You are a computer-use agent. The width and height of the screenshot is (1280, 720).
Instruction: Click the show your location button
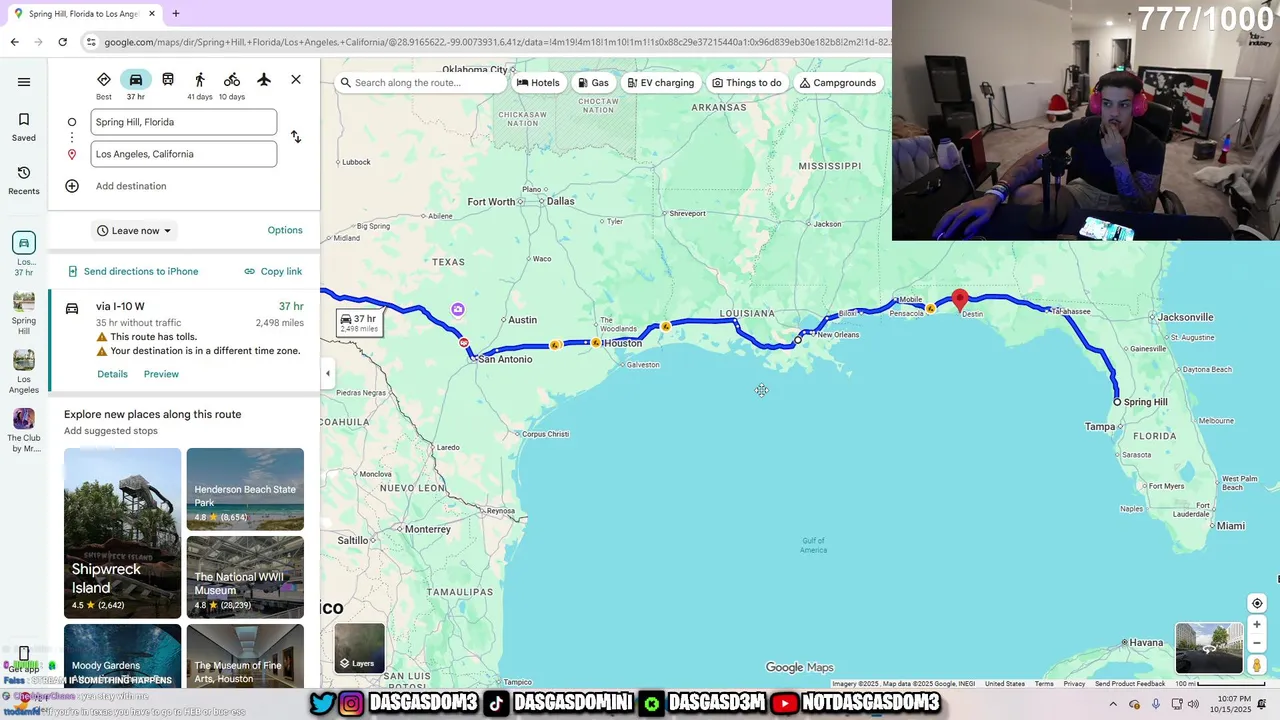1257,603
